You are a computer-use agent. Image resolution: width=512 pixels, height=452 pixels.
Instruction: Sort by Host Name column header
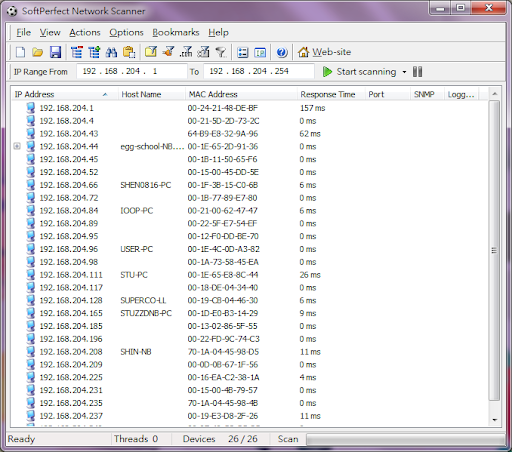click(x=152, y=95)
